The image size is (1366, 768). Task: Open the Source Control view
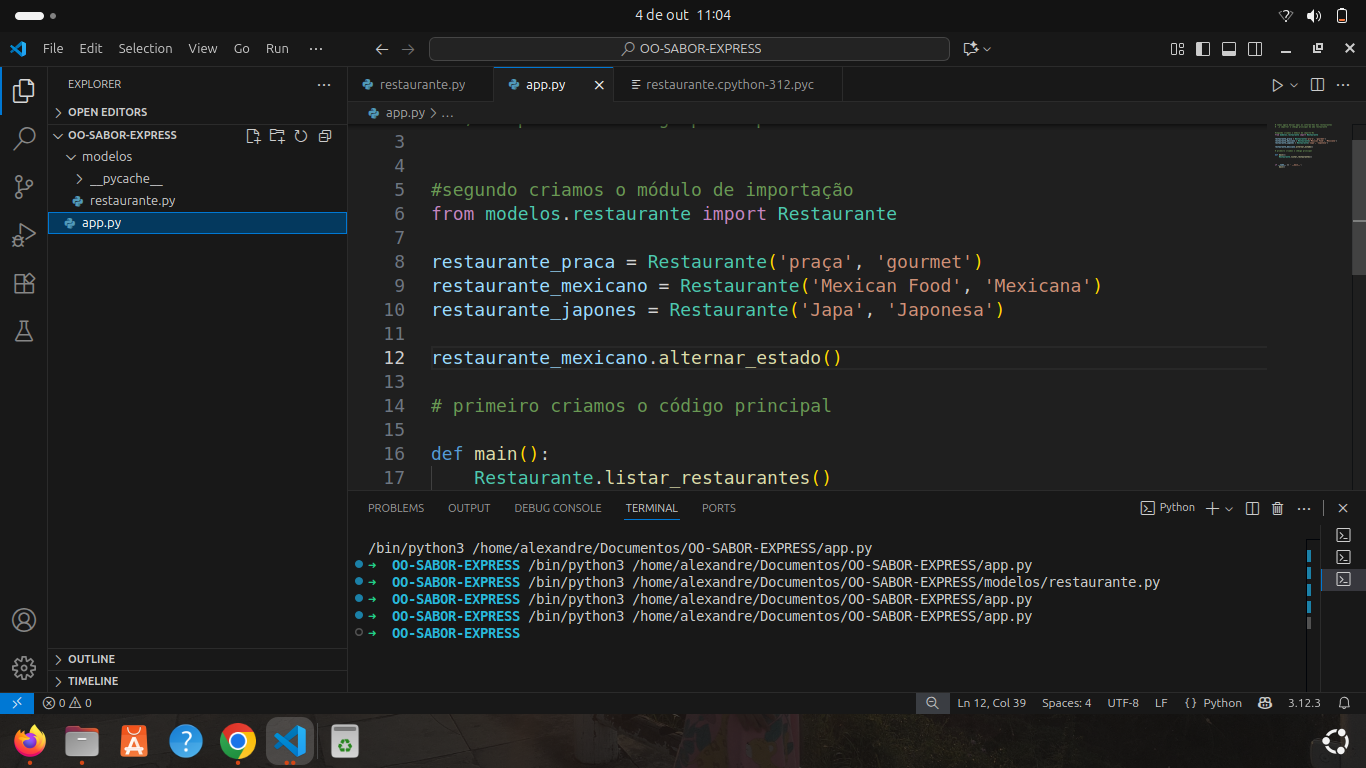(24, 187)
